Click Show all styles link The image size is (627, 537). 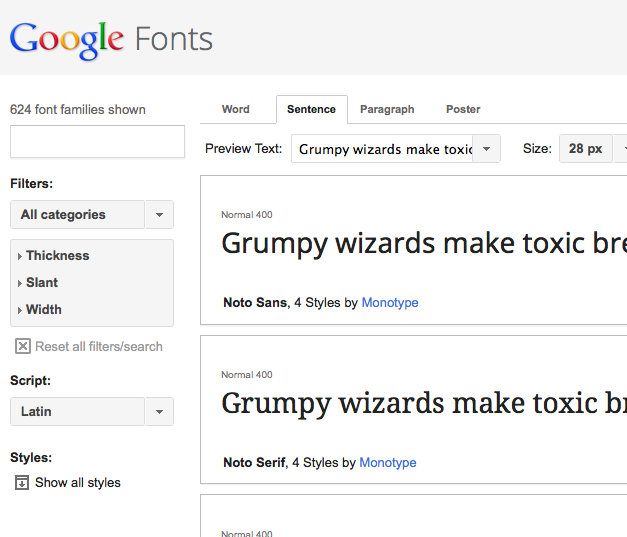[78, 483]
